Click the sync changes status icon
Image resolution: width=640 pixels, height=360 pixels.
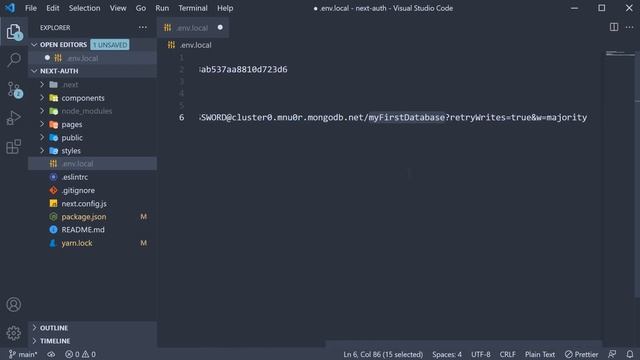tap(51, 354)
